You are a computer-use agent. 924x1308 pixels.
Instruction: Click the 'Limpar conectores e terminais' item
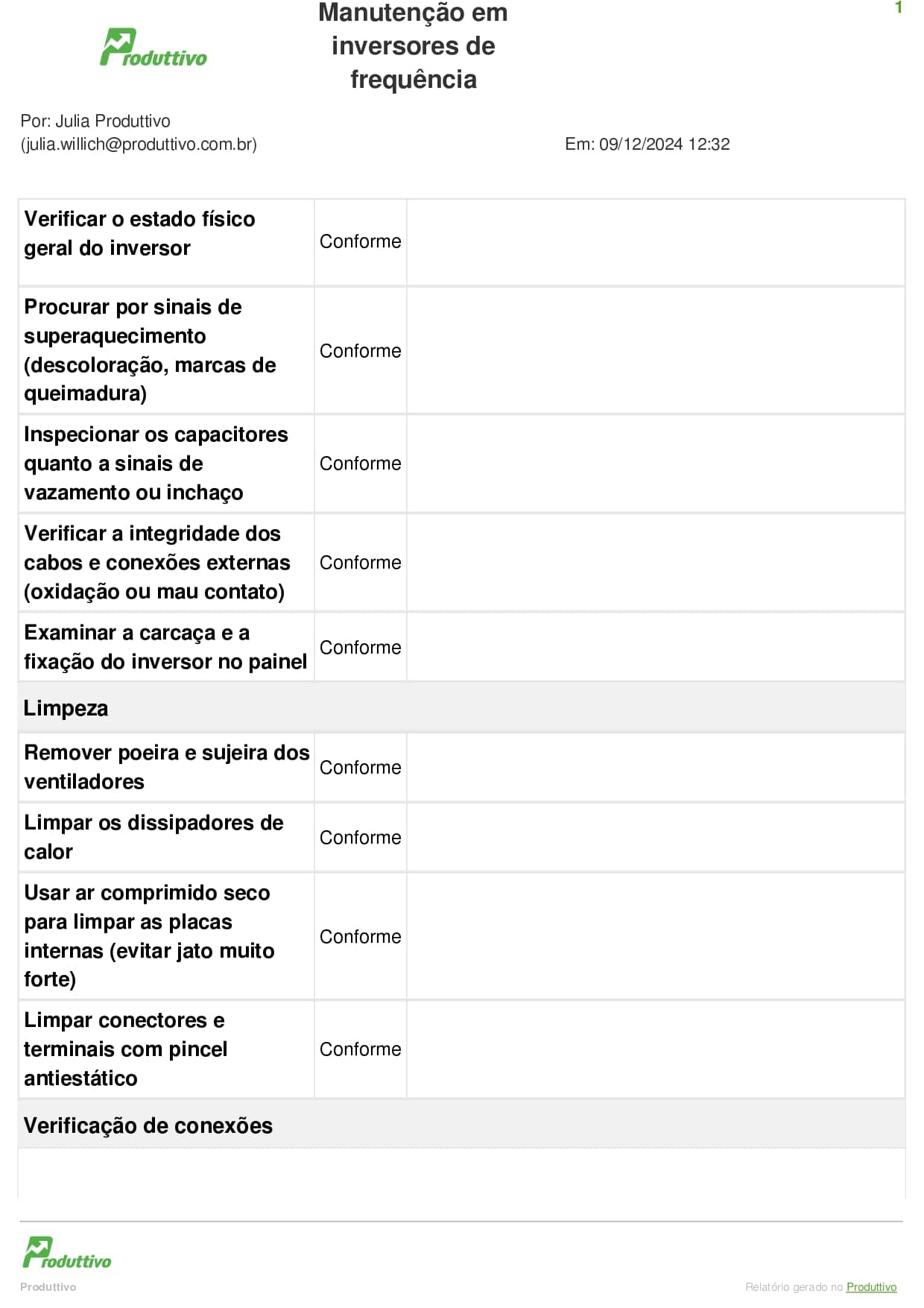click(x=125, y=1049)
